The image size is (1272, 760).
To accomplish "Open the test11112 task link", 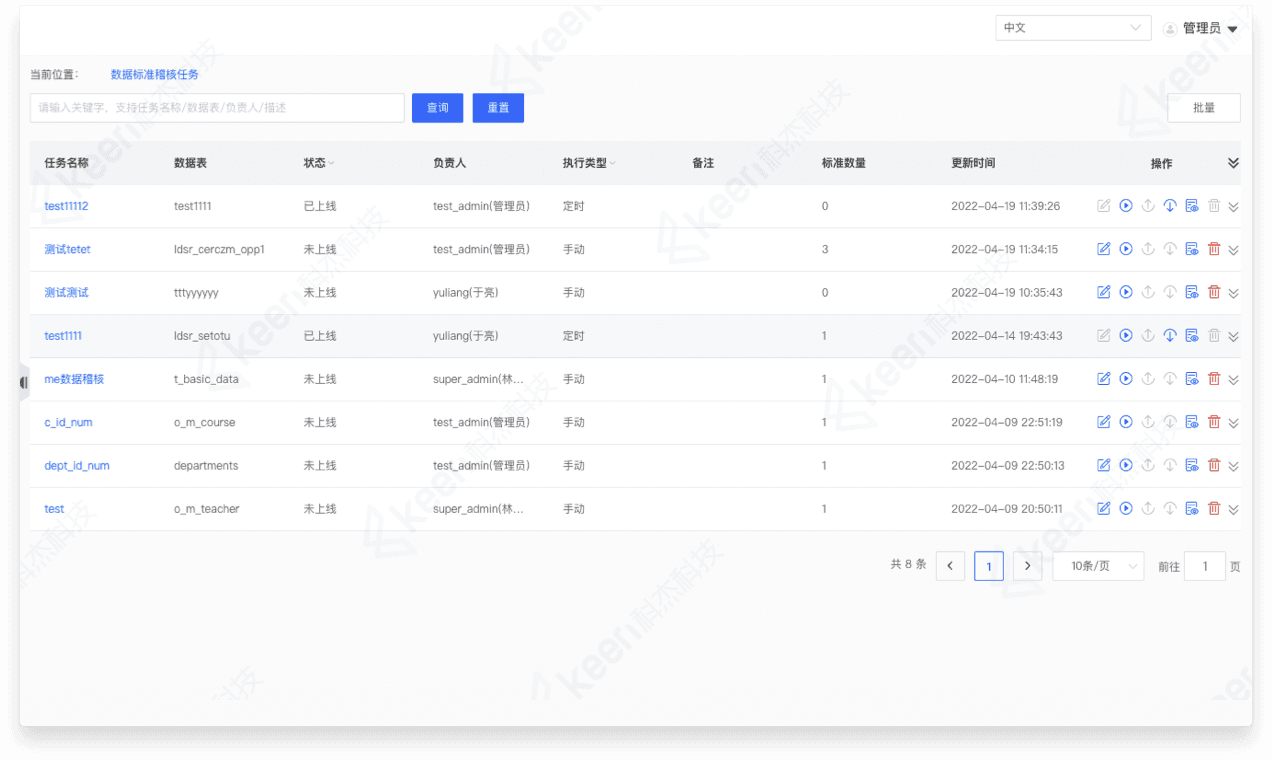I will (66, 206).
